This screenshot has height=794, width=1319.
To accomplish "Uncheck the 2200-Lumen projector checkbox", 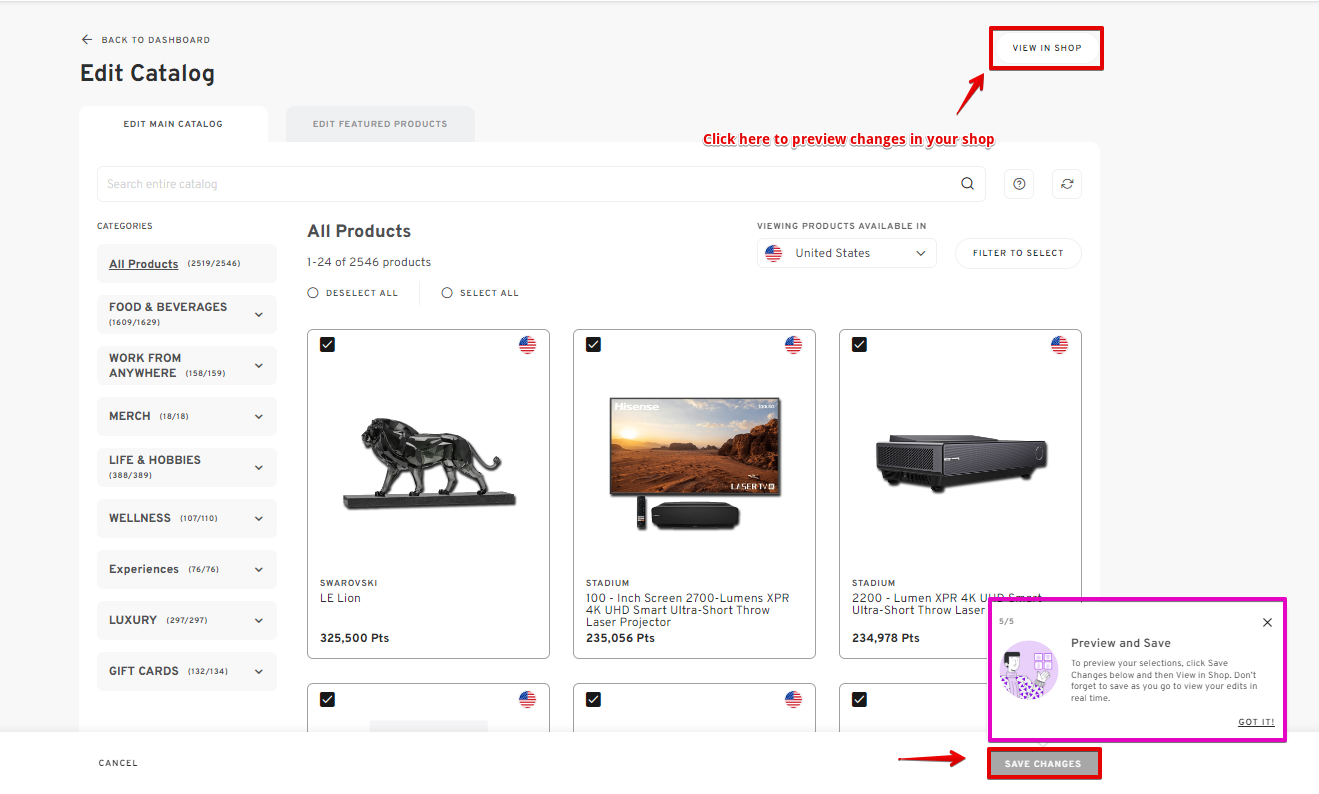I will tap(859, 344).
